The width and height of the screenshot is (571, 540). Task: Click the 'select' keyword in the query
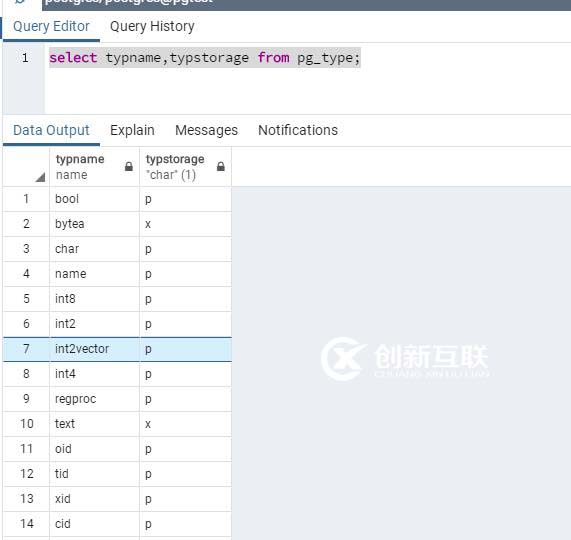73,58
